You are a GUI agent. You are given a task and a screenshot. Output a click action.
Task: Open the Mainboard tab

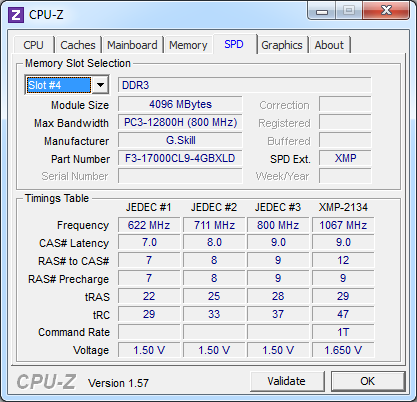pos(132,45)
